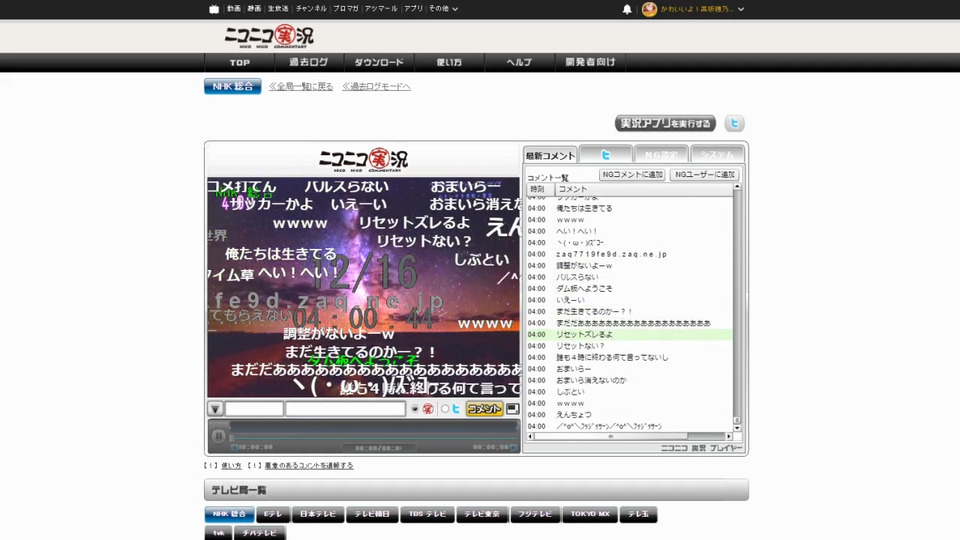
Task: Open アプリ in the top bar
Action: pyautogui.click(x=413, y=9)
